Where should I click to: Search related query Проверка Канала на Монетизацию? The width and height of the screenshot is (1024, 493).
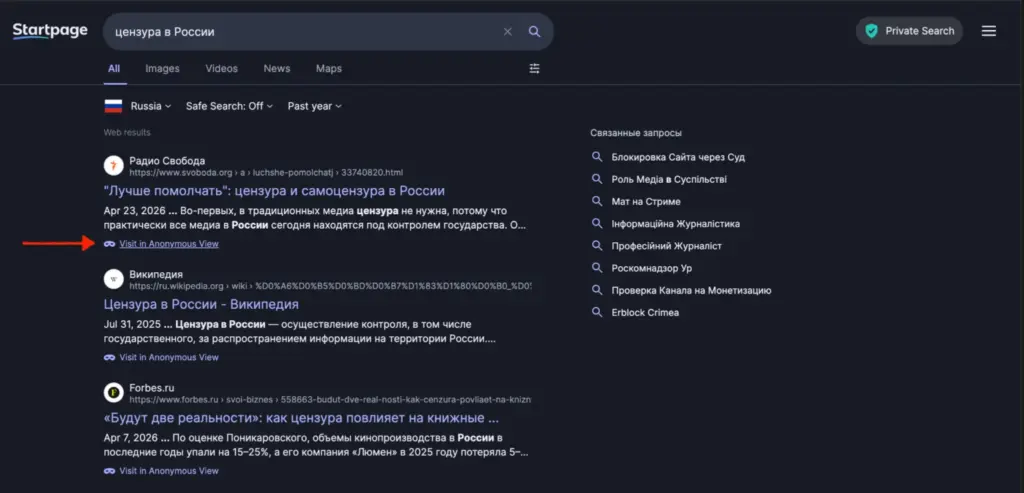[x=691, y=291]
